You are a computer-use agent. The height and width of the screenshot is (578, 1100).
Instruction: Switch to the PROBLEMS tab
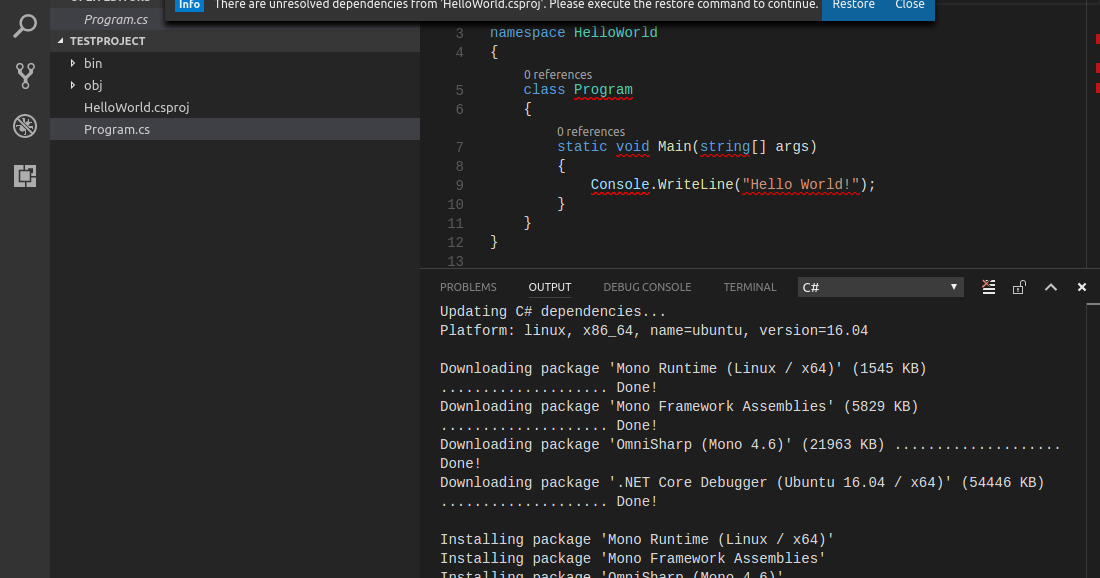click(x=468, y=287)
